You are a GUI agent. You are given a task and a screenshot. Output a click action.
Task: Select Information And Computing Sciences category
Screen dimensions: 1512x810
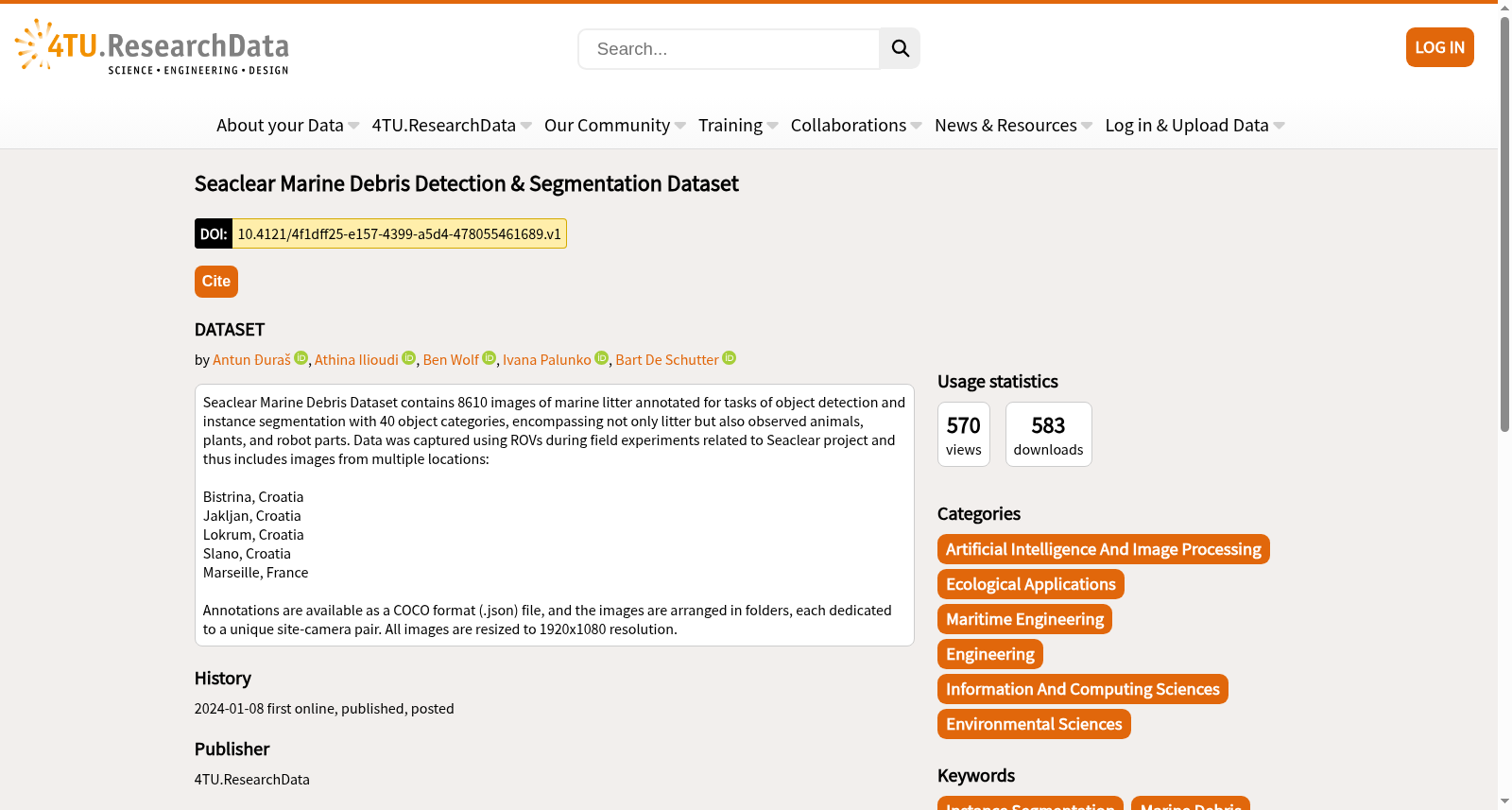click(1082, 689)
